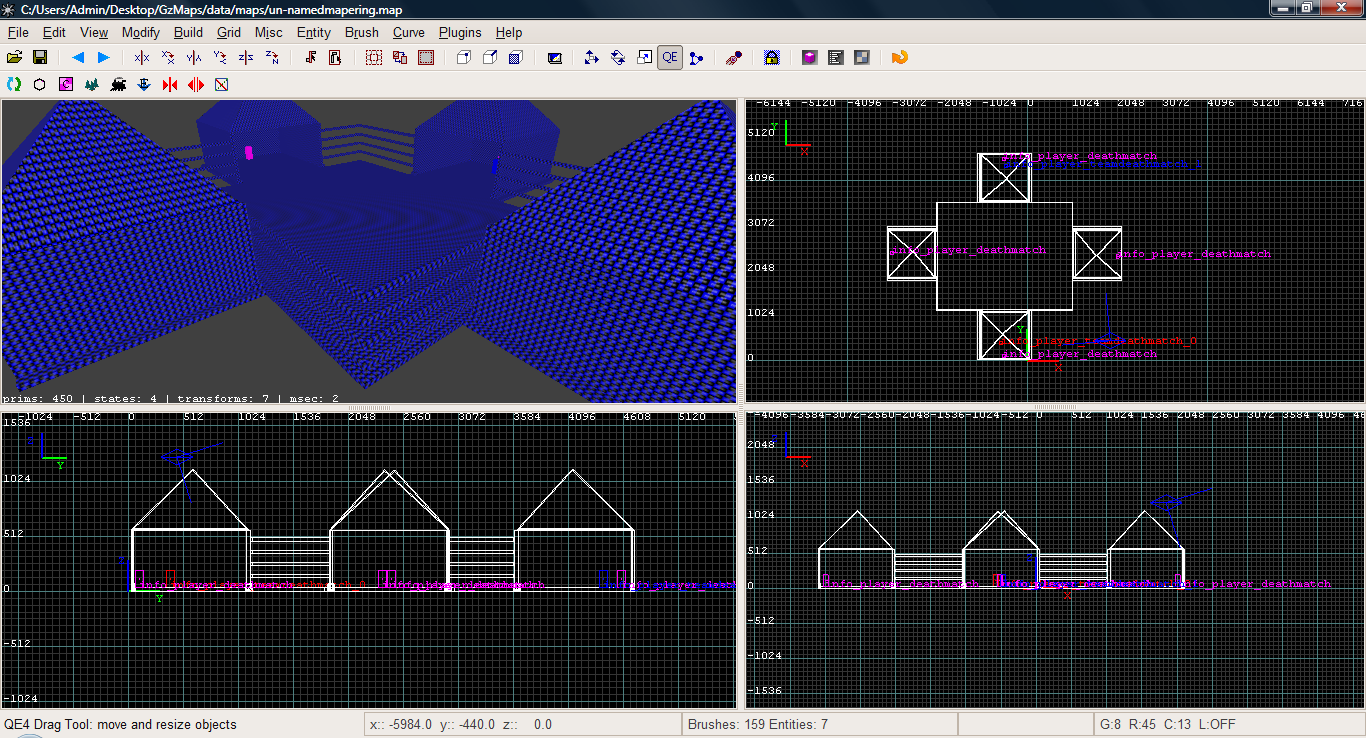This screenshot has width=1366, height=738.
Task: Open the Edit menu
Action: [54, 32]
